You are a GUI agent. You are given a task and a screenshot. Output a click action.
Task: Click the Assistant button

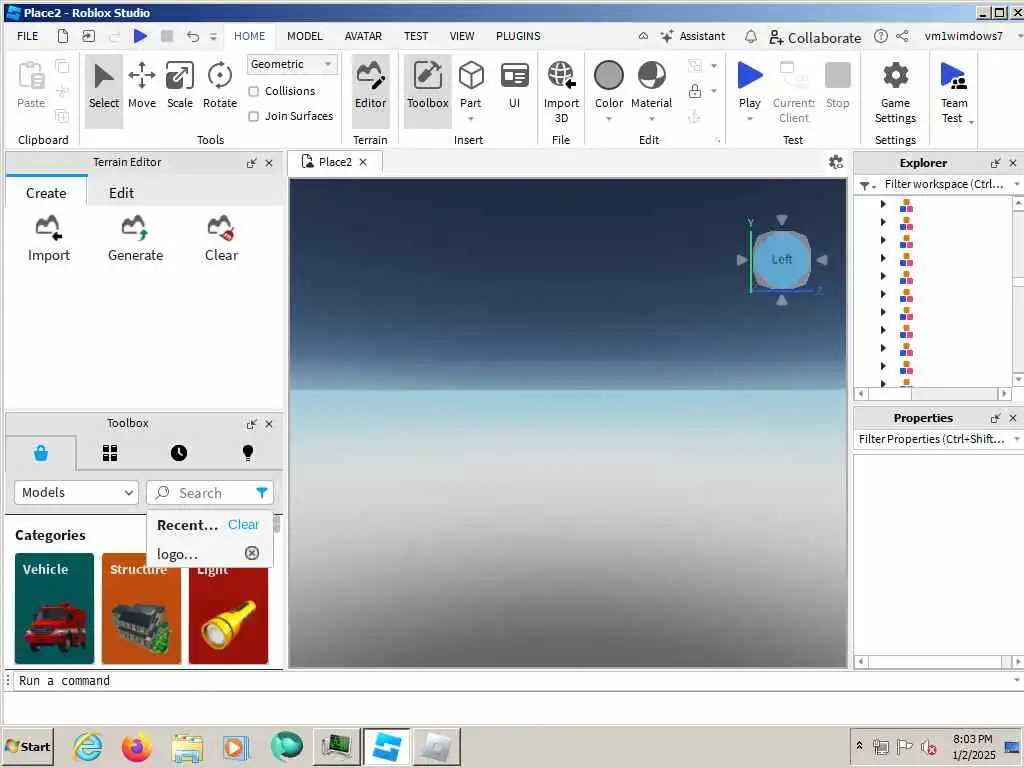[x=693, y=36]
